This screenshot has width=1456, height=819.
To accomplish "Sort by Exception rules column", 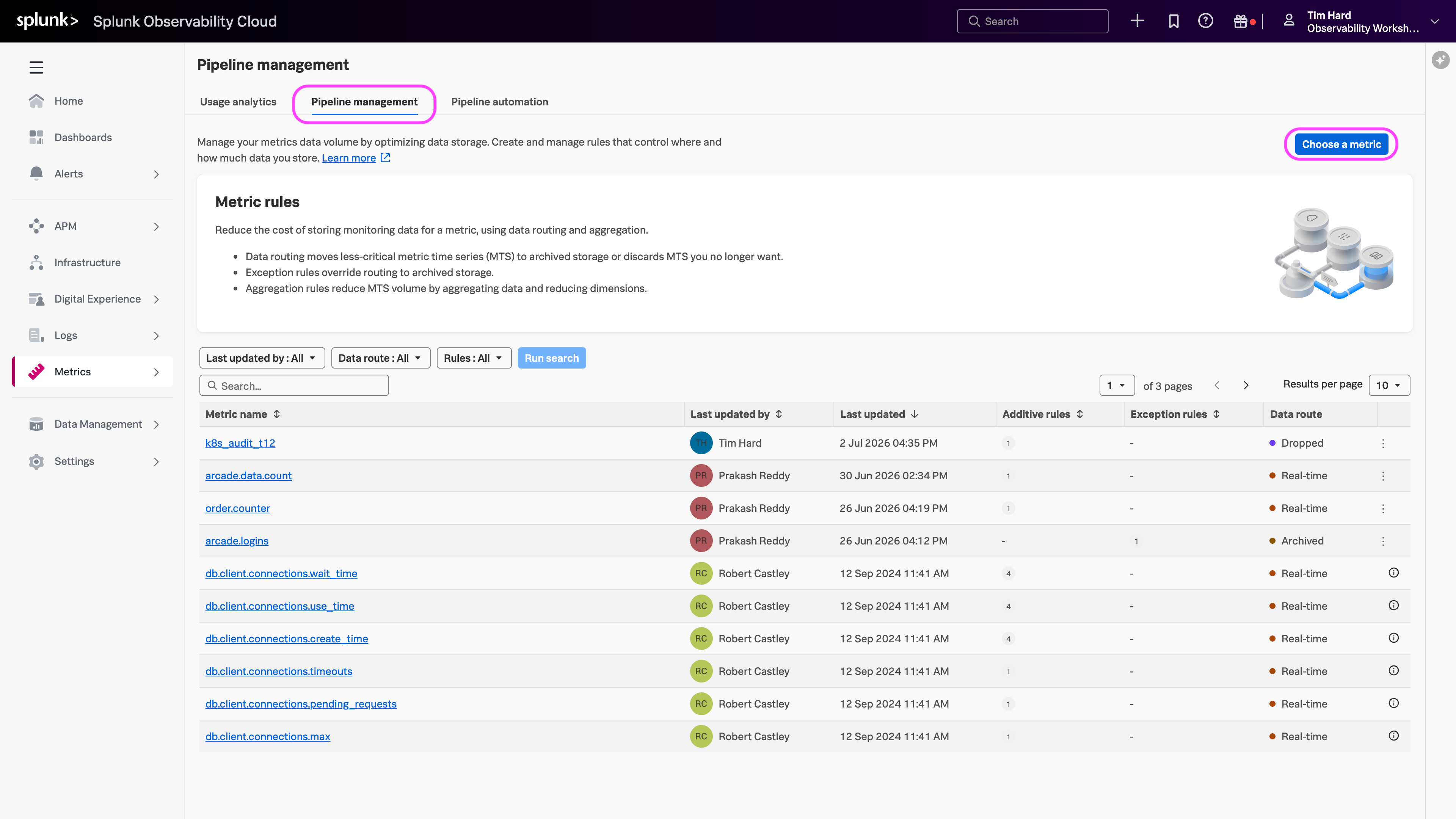I will click(x=1216, y=414).
